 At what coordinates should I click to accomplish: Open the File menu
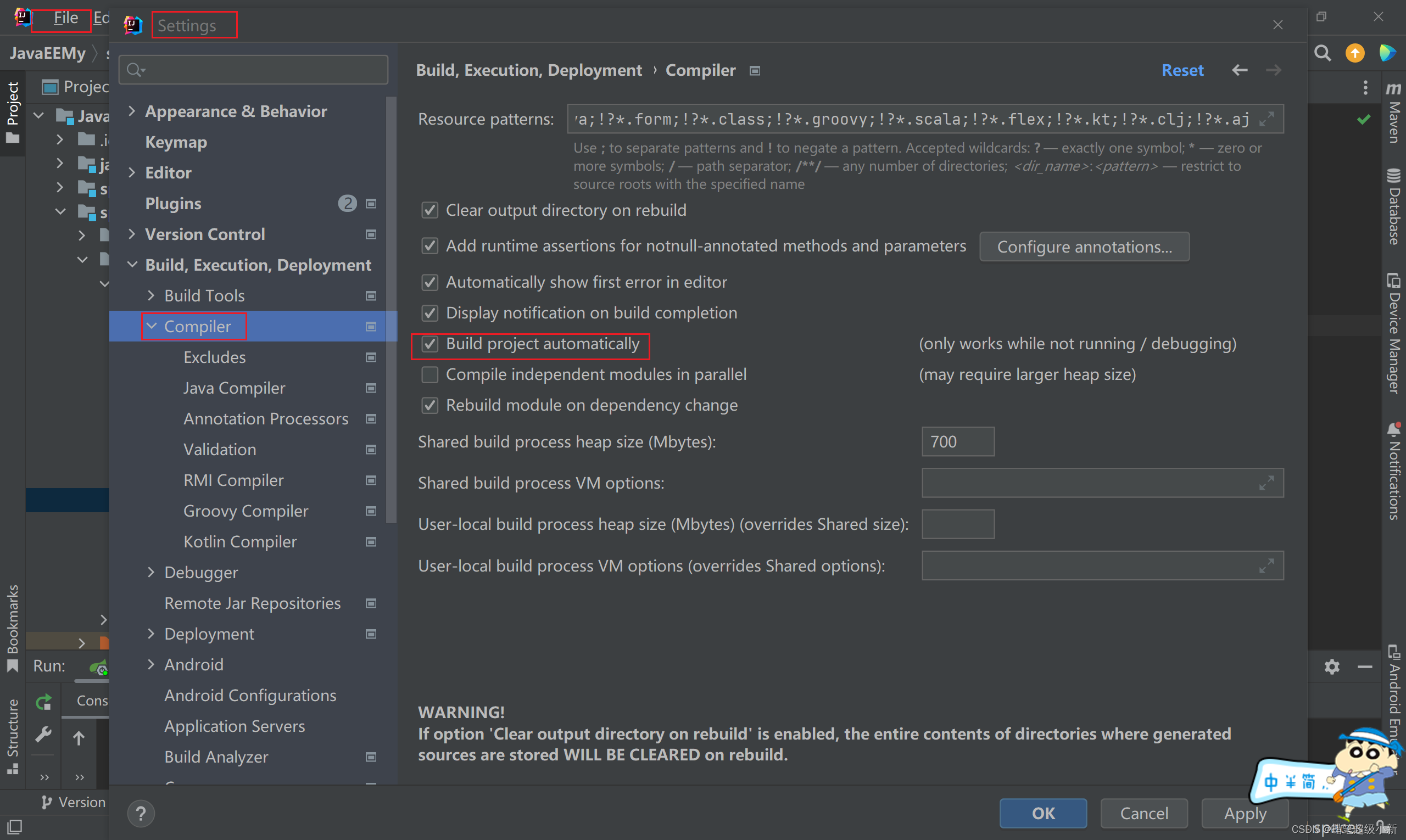(66, 18)
